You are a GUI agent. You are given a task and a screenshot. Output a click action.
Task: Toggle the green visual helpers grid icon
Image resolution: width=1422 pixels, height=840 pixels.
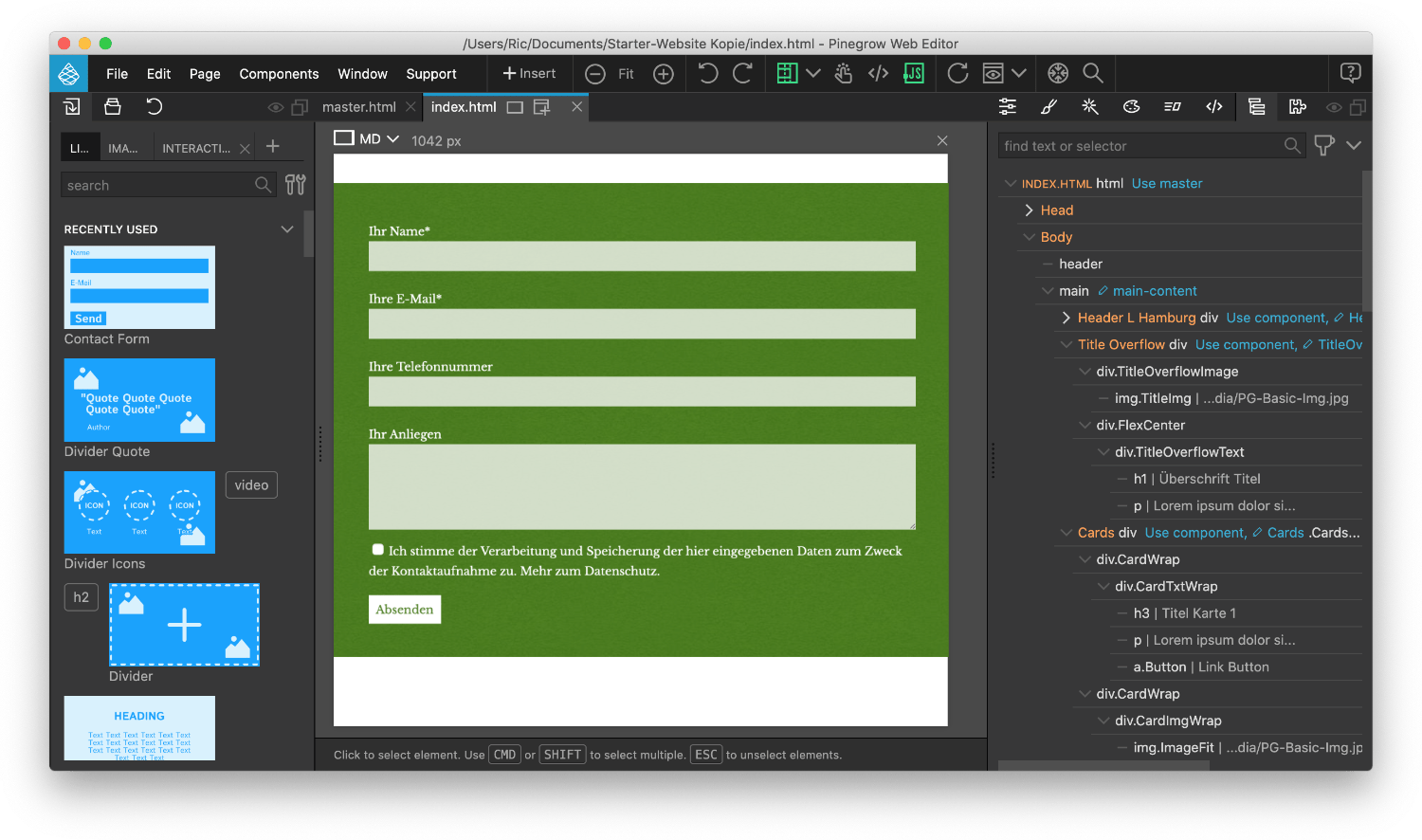coord(787,73)
